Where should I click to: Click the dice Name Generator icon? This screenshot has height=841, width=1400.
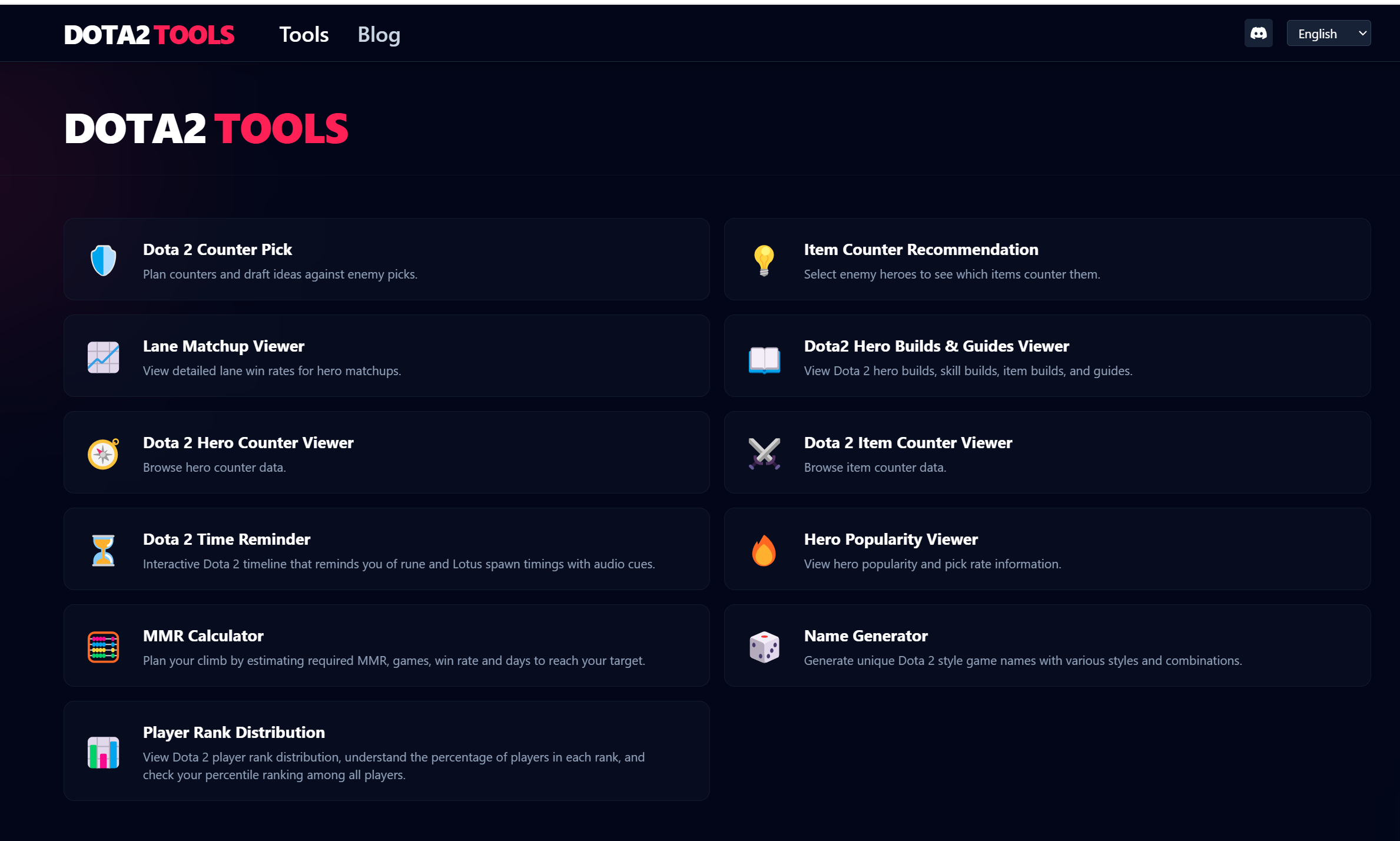click(764, 647)
